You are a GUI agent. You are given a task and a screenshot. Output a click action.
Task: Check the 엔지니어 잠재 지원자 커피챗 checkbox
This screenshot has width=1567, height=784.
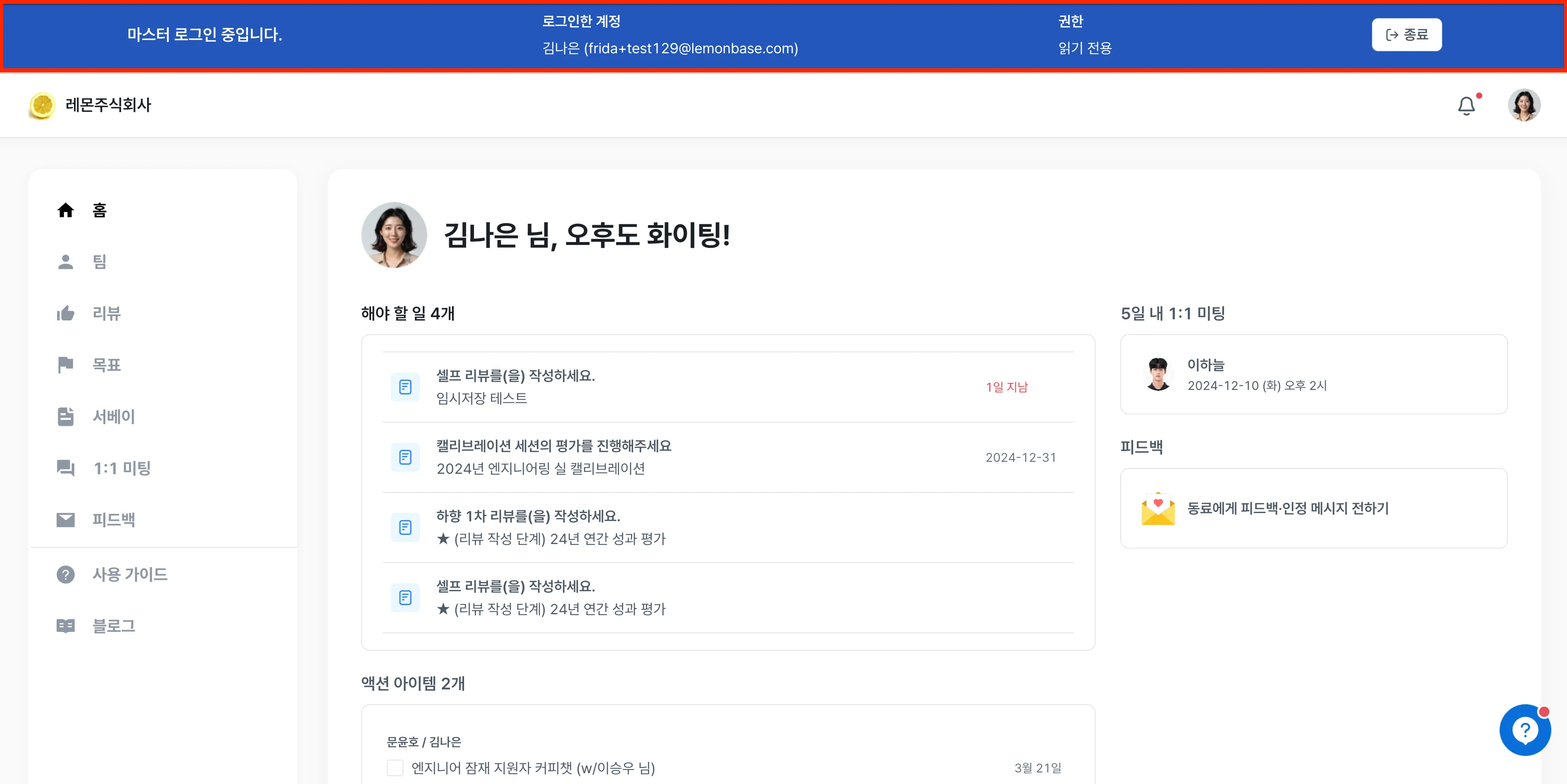(x=395, y=768)
